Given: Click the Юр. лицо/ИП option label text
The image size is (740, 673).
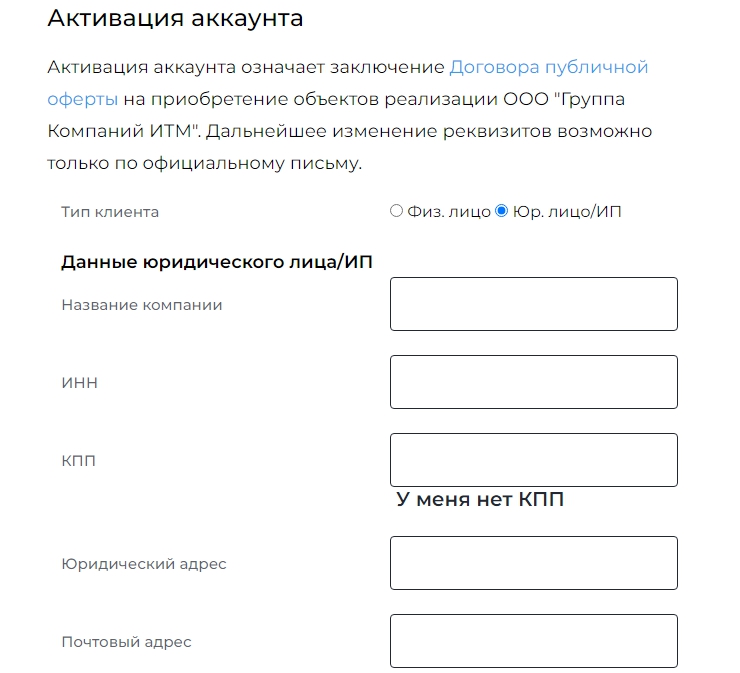Looking at the screenshot, I should click(567, 212).
